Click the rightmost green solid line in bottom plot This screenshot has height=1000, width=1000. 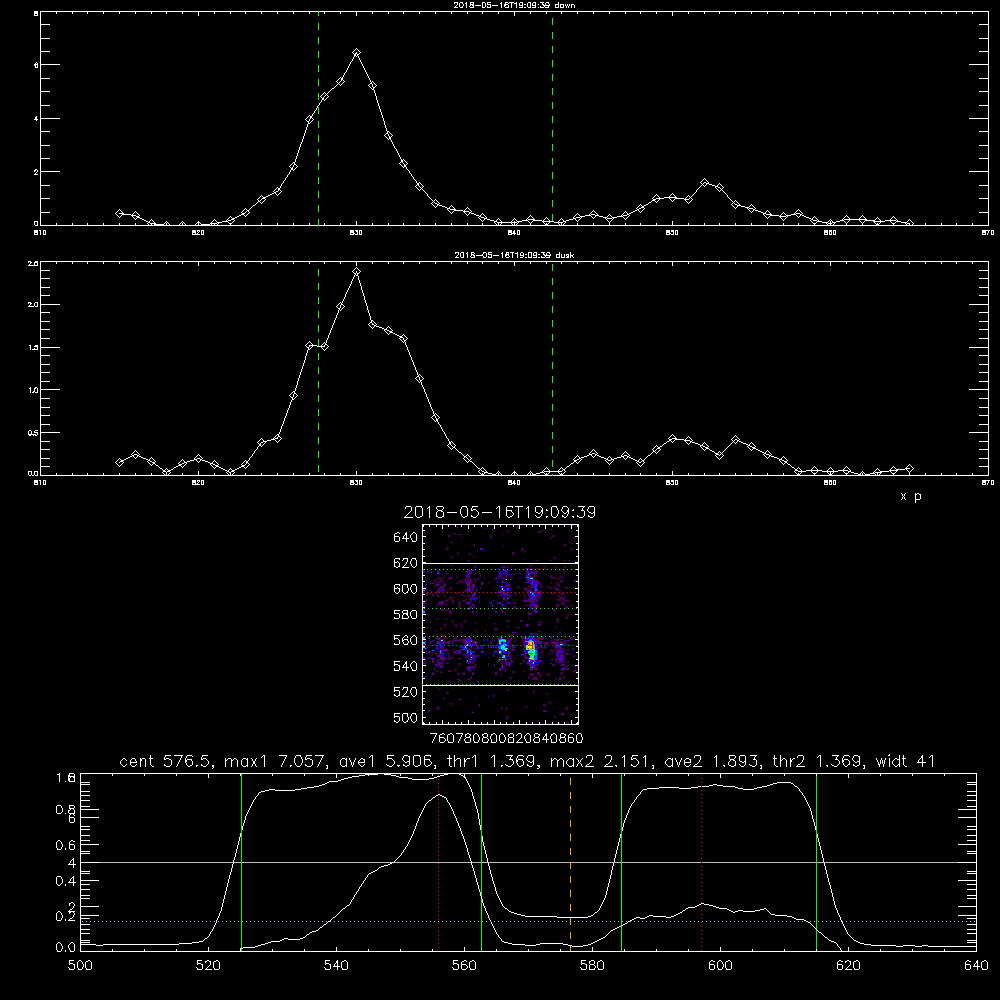pyautogui.click(x=816, y=861)
